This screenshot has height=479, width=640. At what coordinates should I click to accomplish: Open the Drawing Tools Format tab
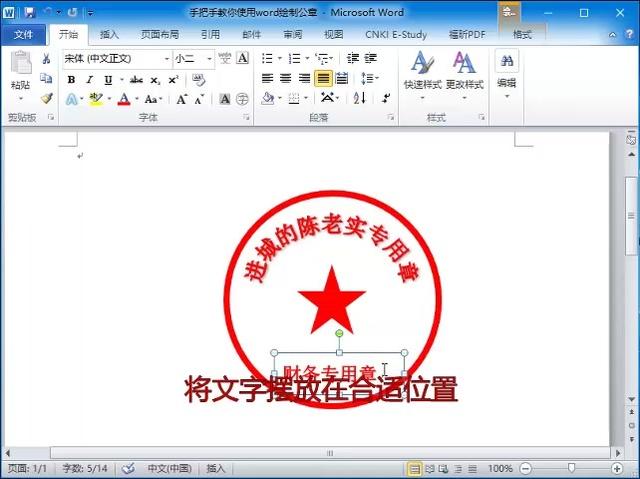(522, 35)
